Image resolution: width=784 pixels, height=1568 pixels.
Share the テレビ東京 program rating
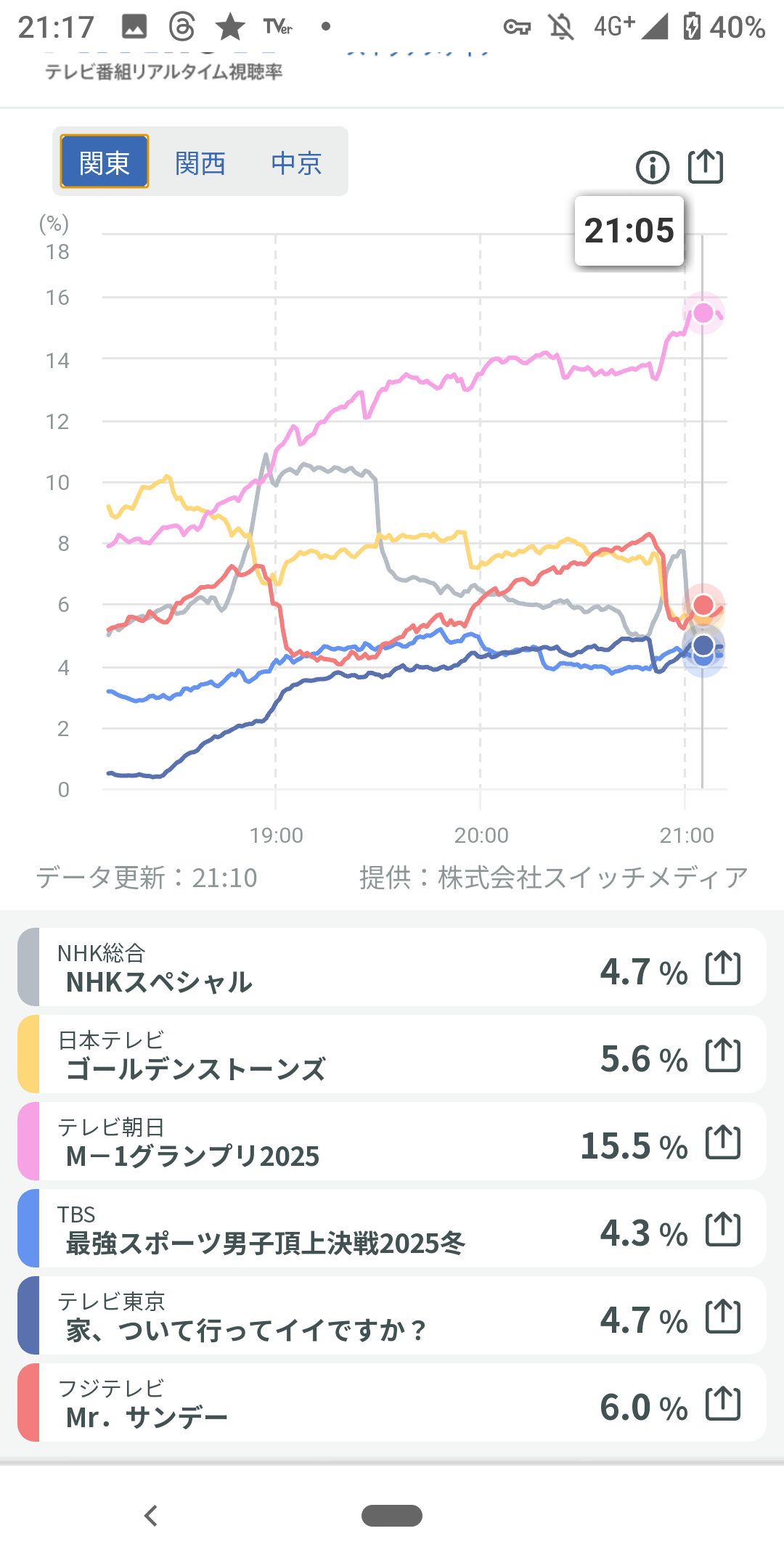(x=723, y=1317)
